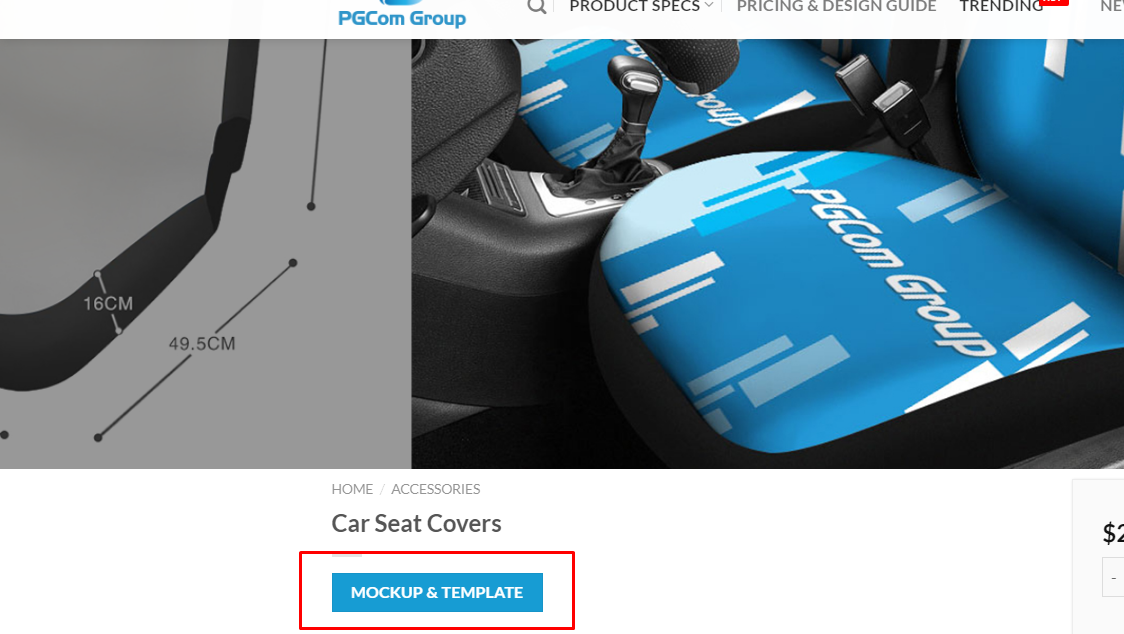Click the PGCom Group header logo

402,15
